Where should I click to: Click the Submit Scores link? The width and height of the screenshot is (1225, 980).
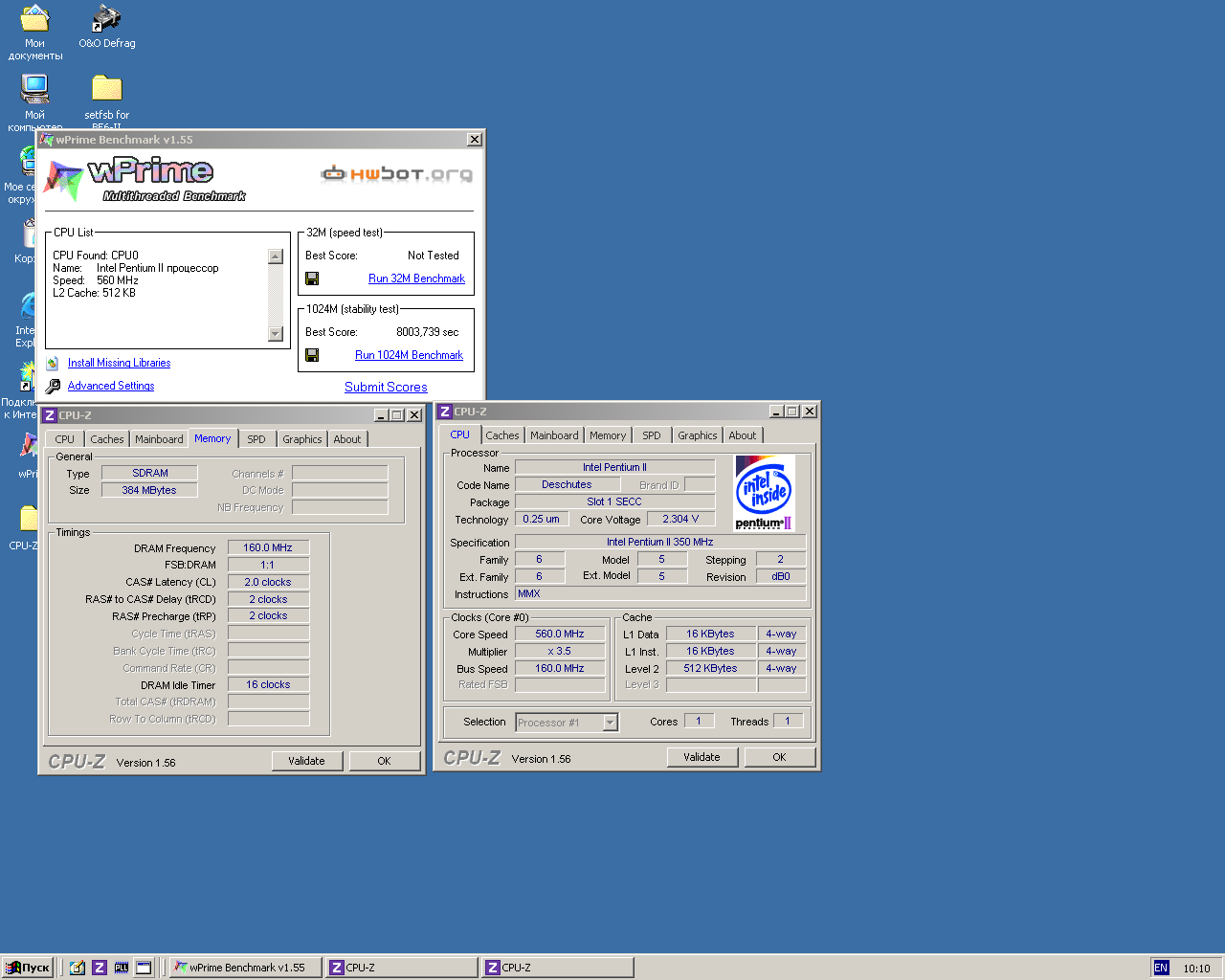pyautogui.click(x=386, y=387)
